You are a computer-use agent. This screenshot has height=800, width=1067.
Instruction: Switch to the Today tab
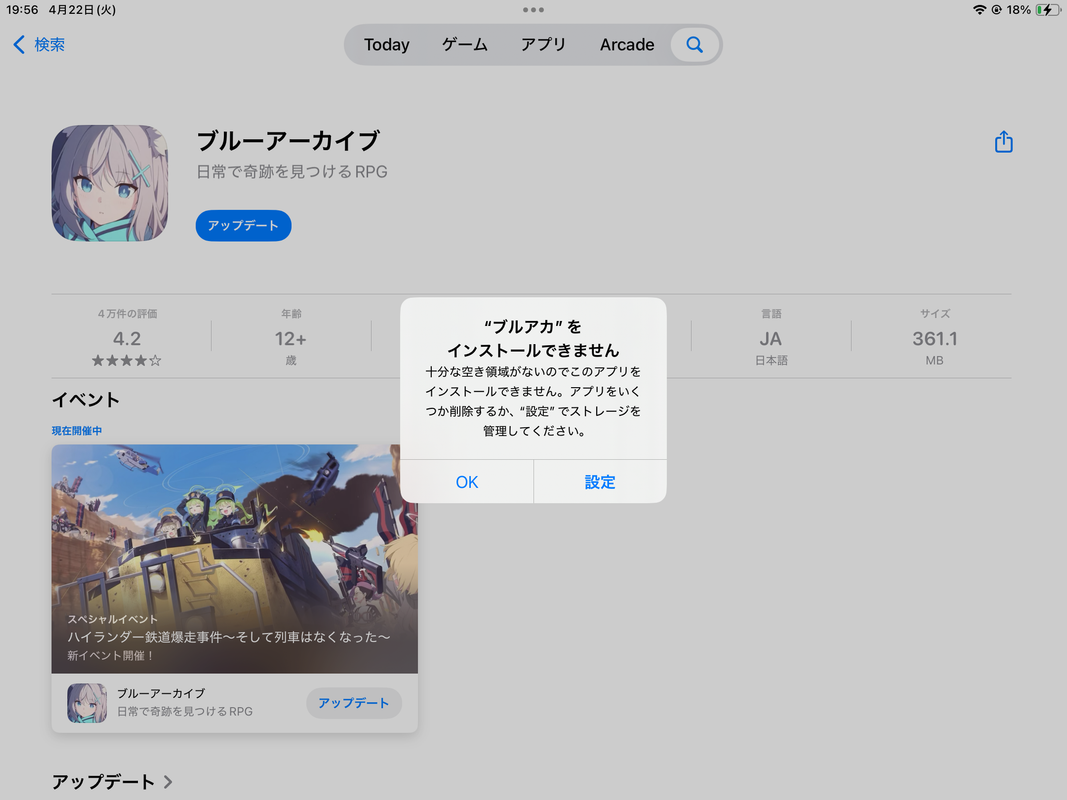coord(387,45)
